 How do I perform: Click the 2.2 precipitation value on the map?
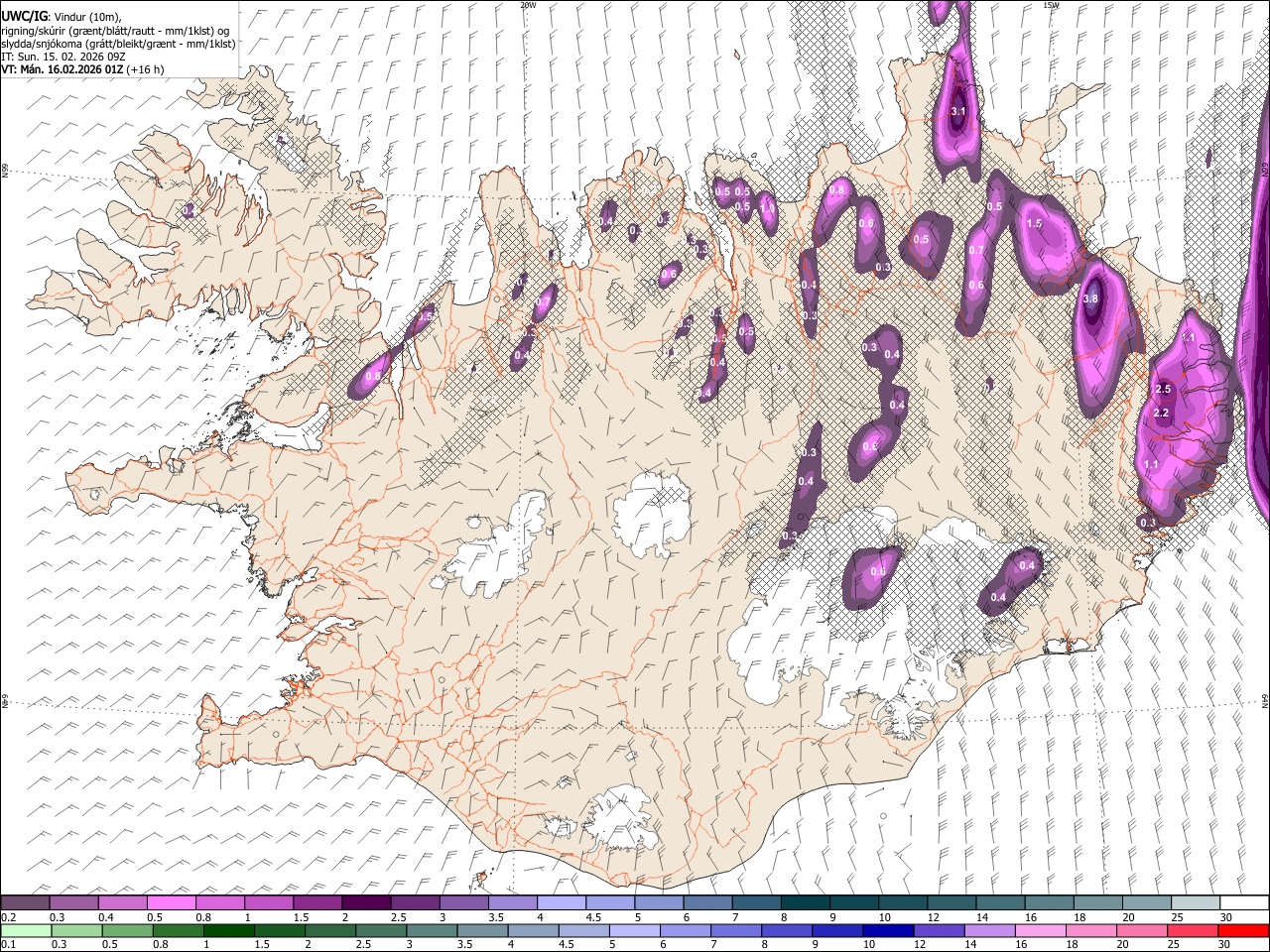point(1162,414)
